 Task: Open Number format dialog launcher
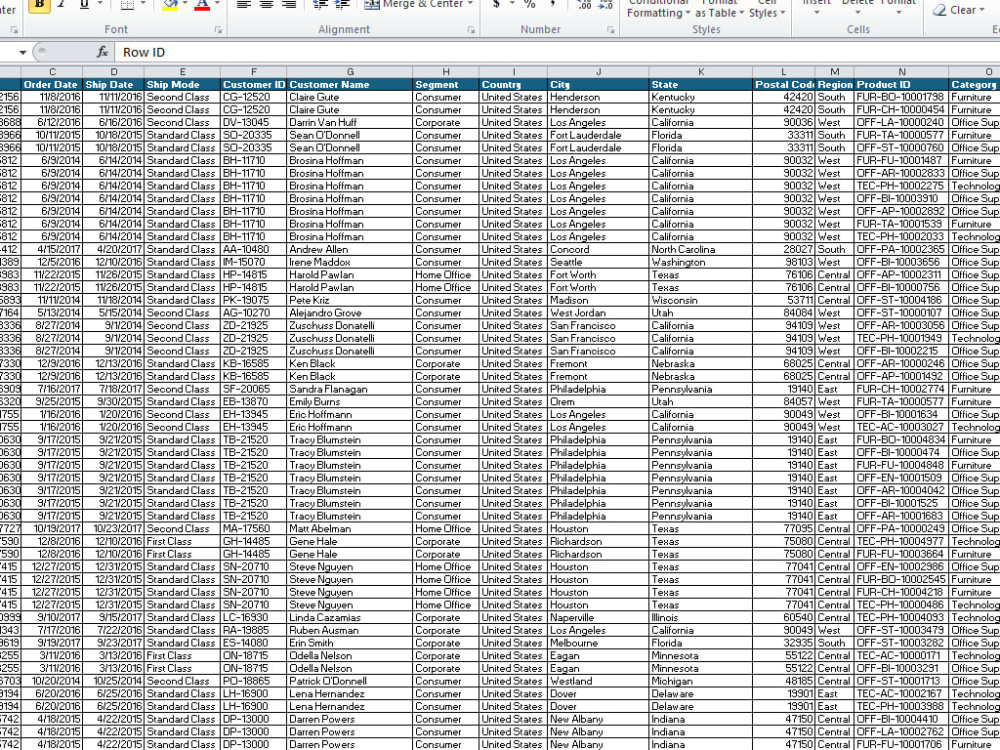point(610,30)
